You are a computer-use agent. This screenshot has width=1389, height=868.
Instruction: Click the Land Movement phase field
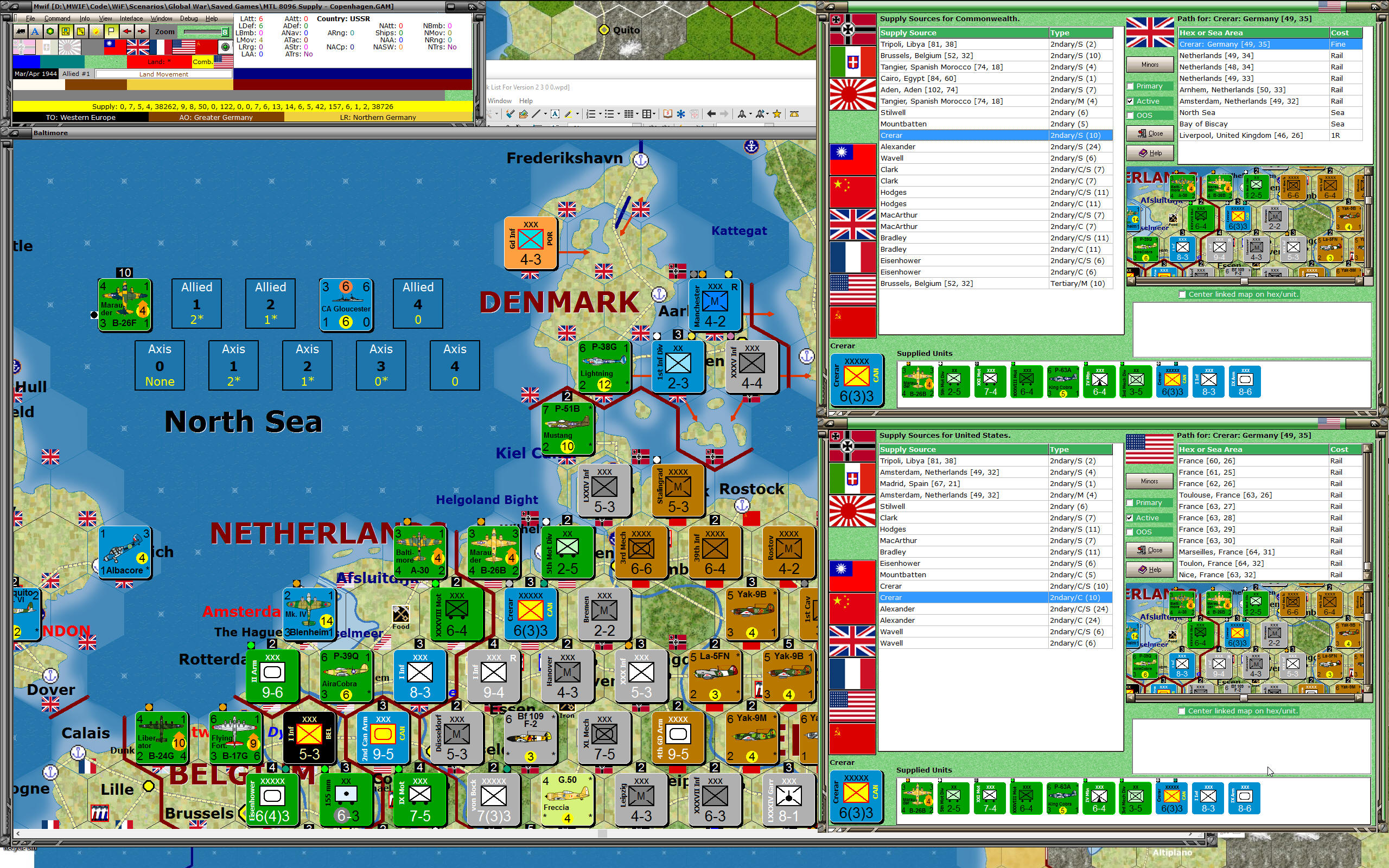pos(163,74)
